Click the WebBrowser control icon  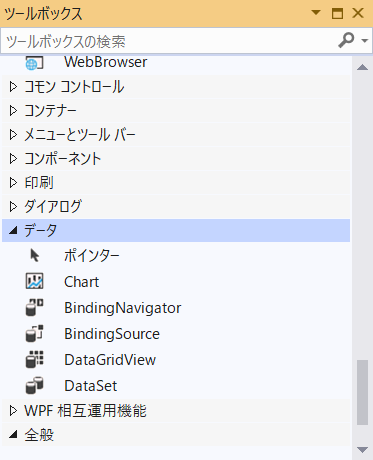(34, 63)
